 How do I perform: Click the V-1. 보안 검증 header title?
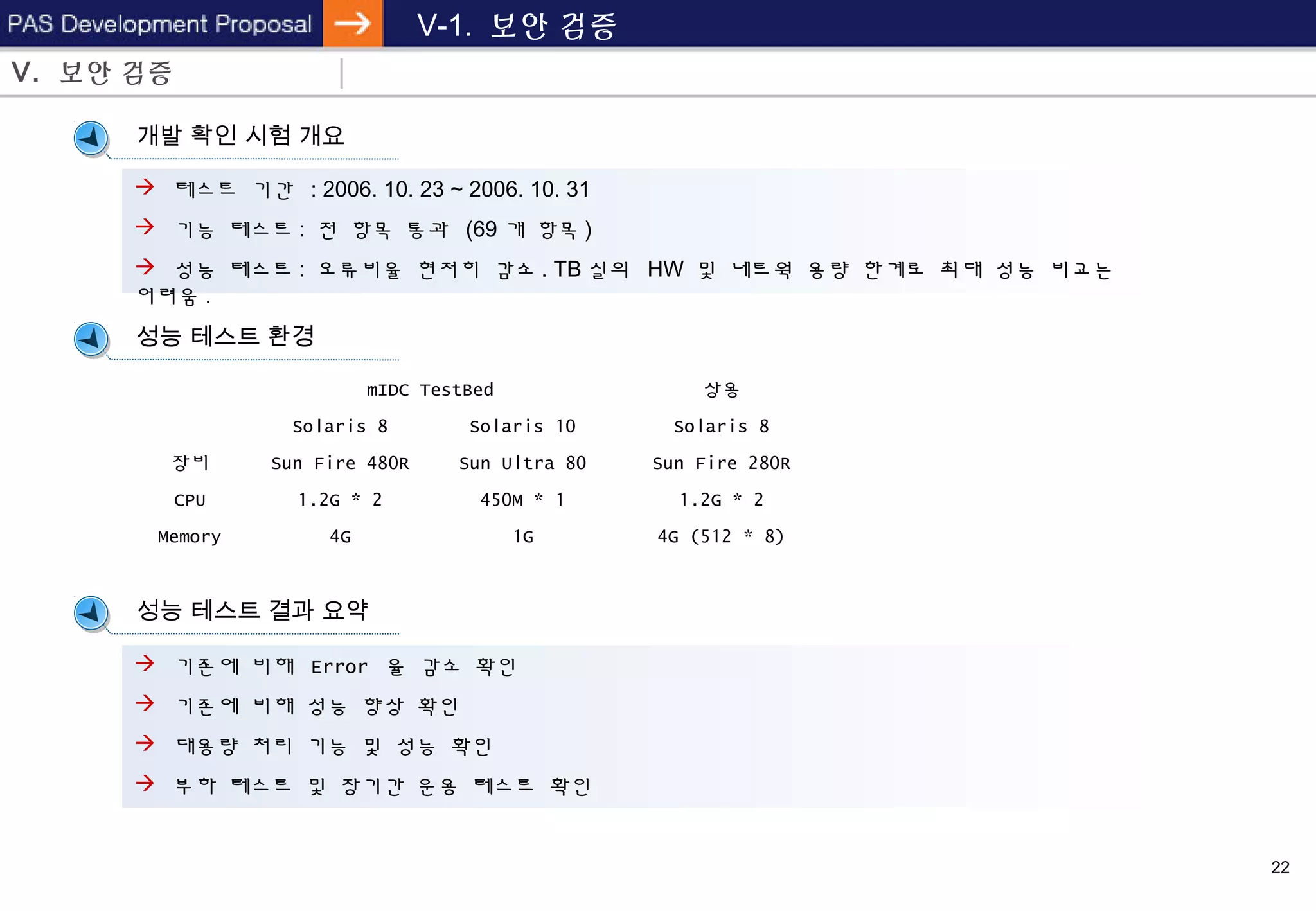coord(517,26)
